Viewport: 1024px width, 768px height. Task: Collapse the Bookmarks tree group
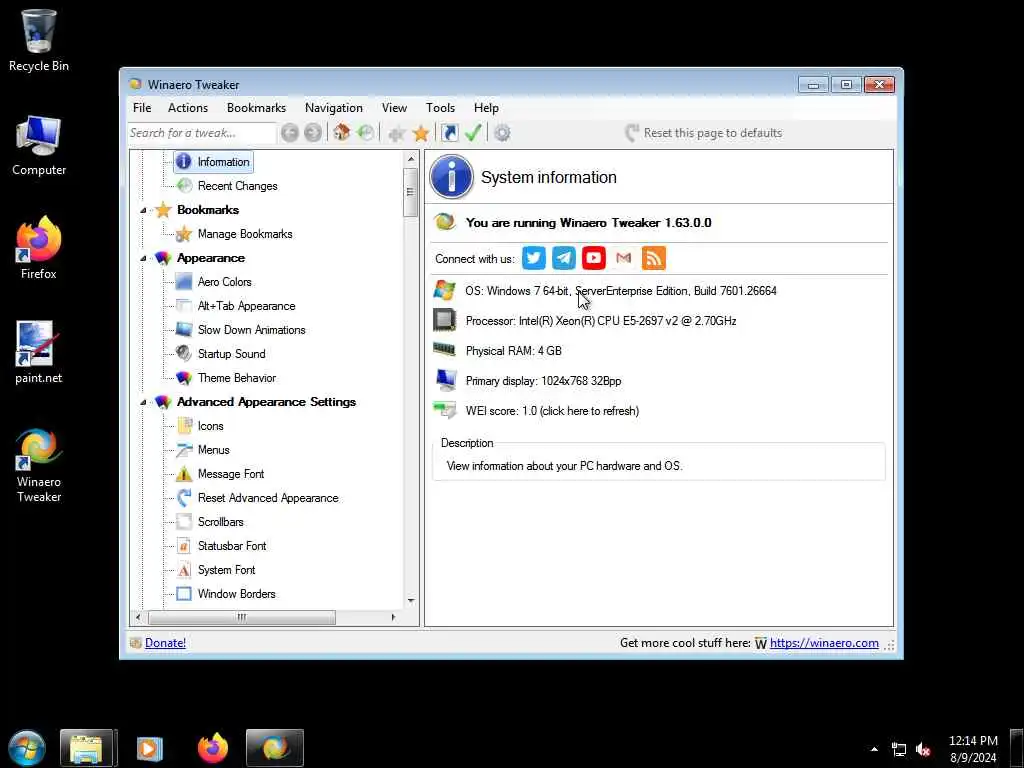pos(143,210)
